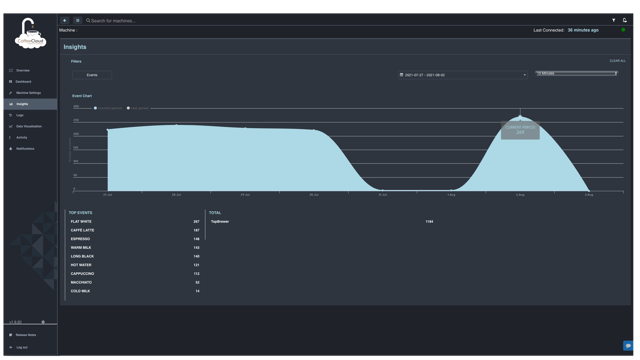The image size is (640, 360).
Task: Click the filter funnel icon
Action: (613, 20)
